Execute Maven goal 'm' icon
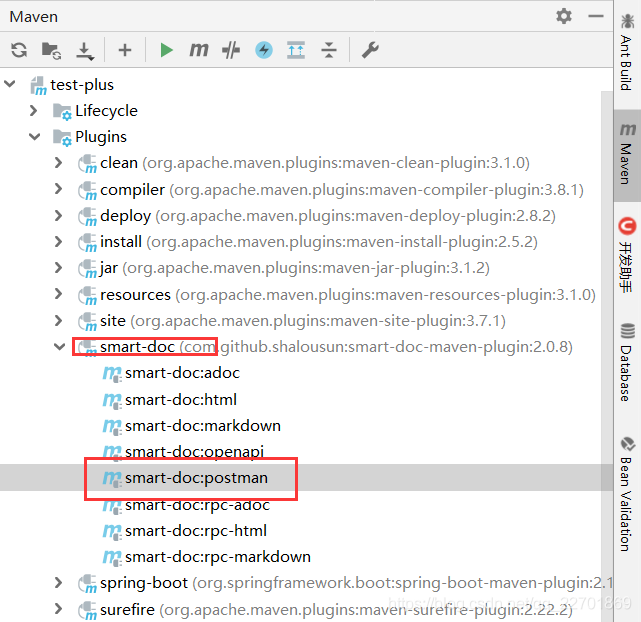The height and width of the screenshot is (622, 641). 199,50
